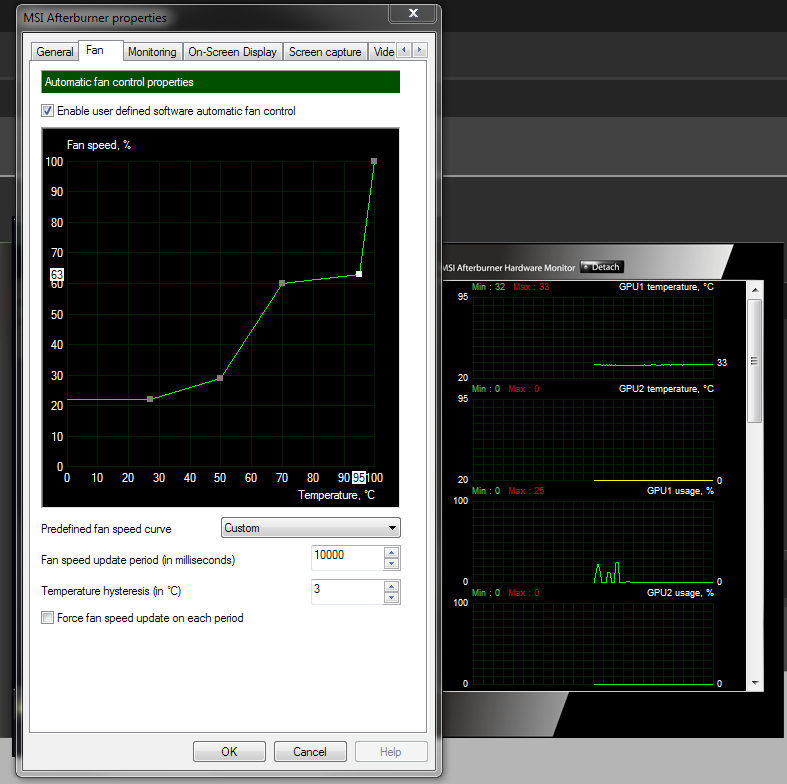Screen dimensions: 787x784
Task: Click the Max : 33 GPU1 temperature readout
Action: point(531,287)
